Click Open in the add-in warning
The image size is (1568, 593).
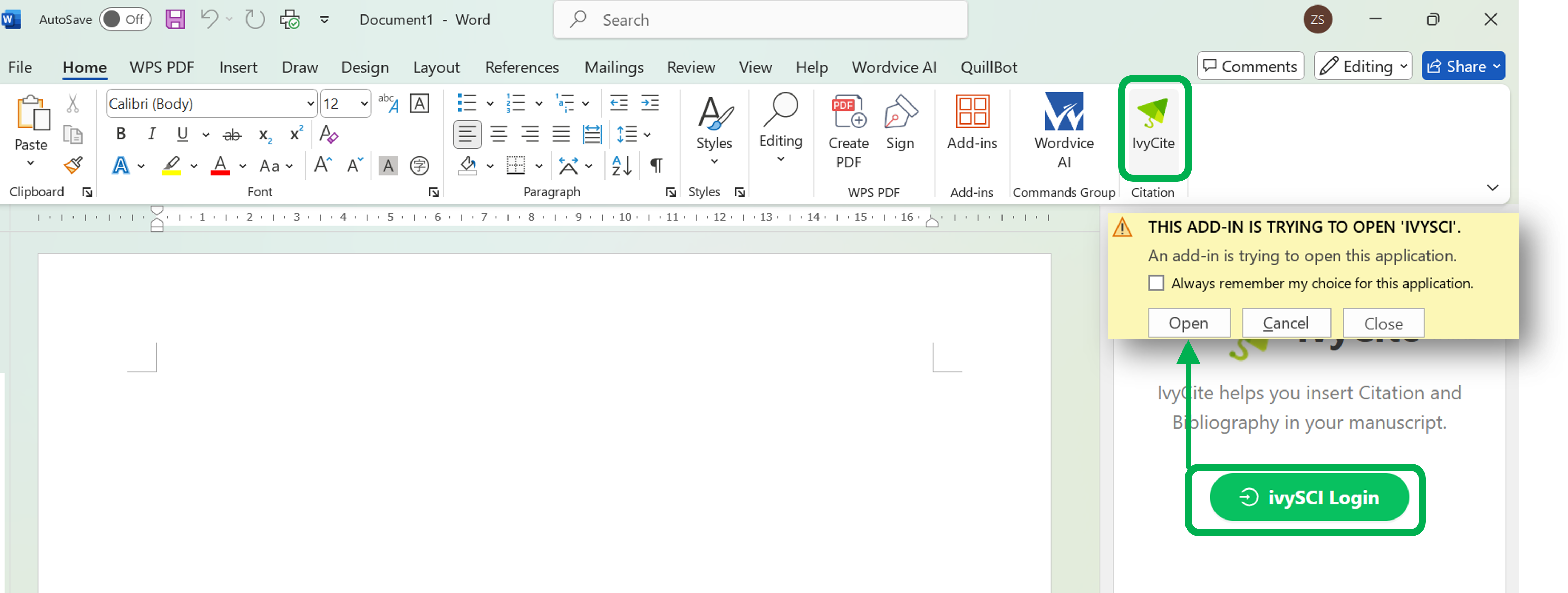1188,323
